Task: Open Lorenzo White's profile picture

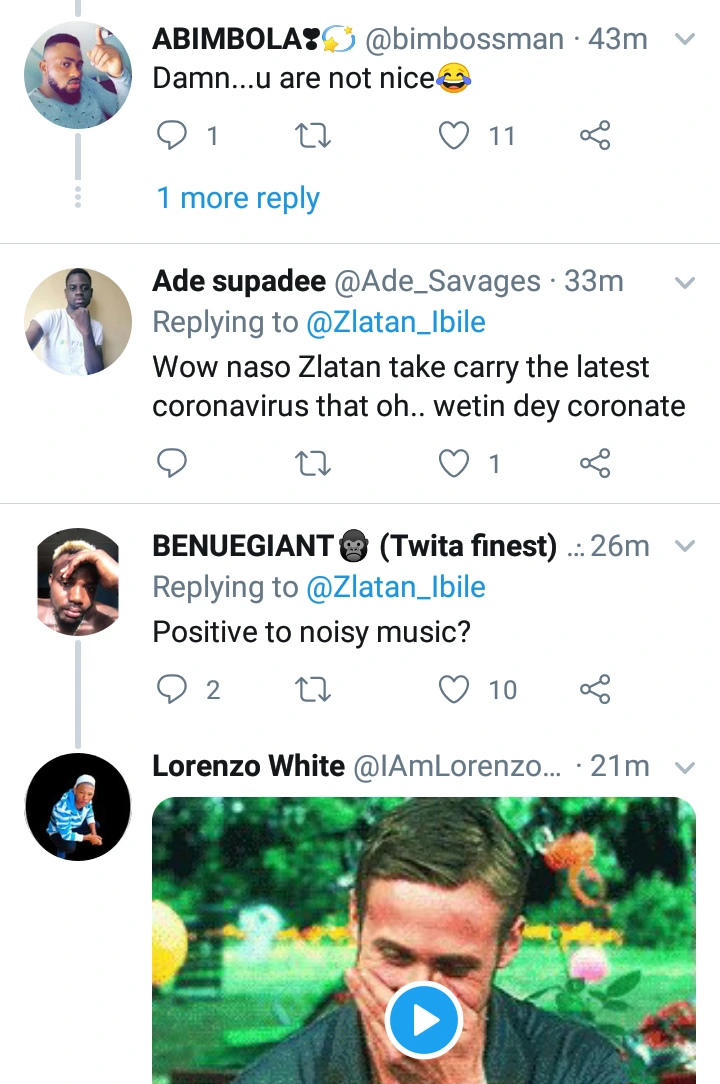Action: 78,807
